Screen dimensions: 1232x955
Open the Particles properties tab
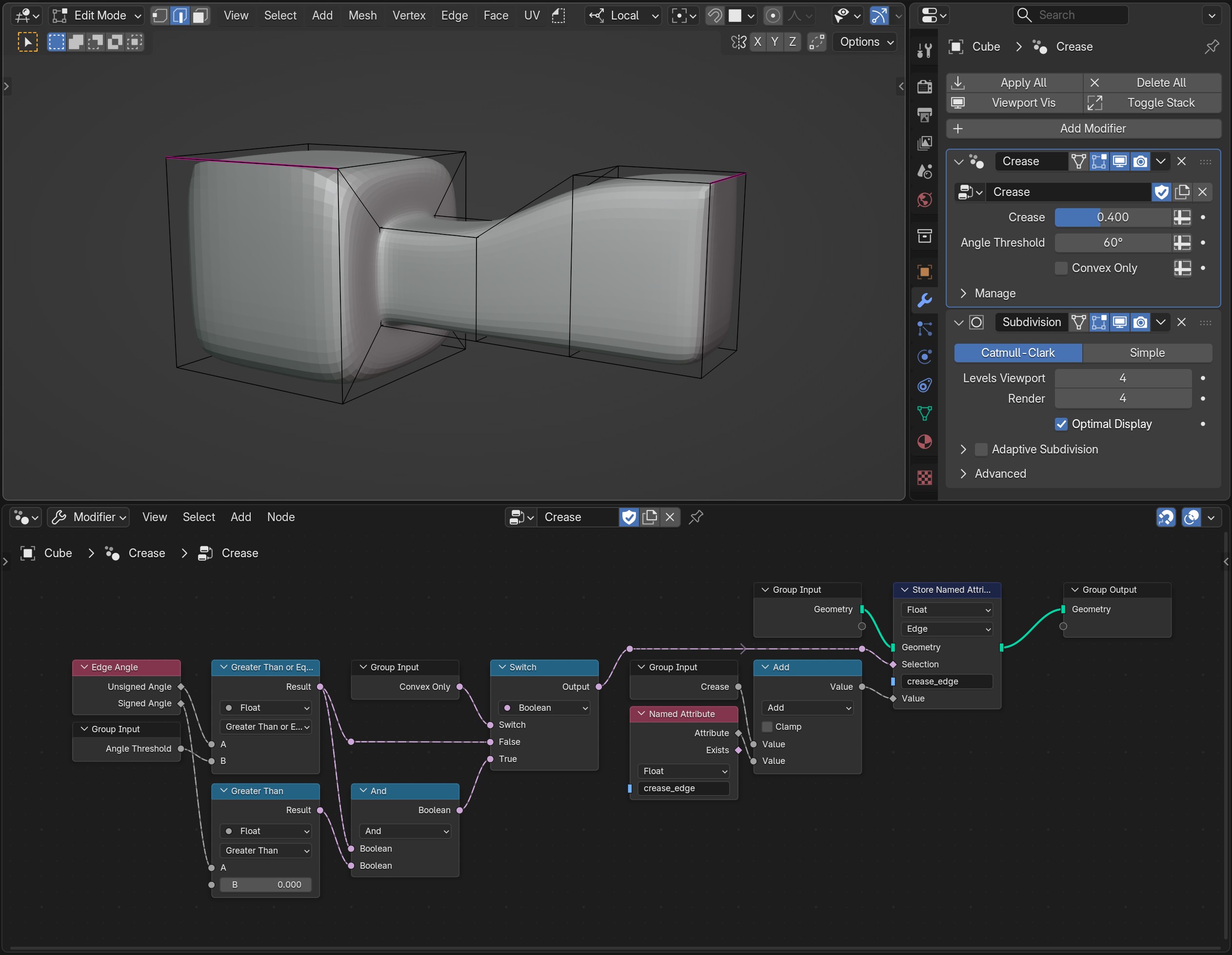click(924, 328)
